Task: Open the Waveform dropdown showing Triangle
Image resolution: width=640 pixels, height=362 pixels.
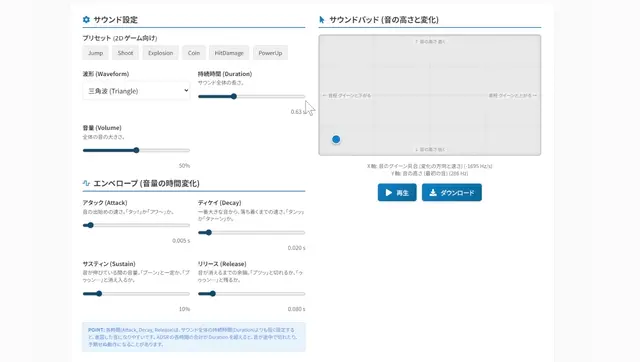Action: tap(136, 91)
